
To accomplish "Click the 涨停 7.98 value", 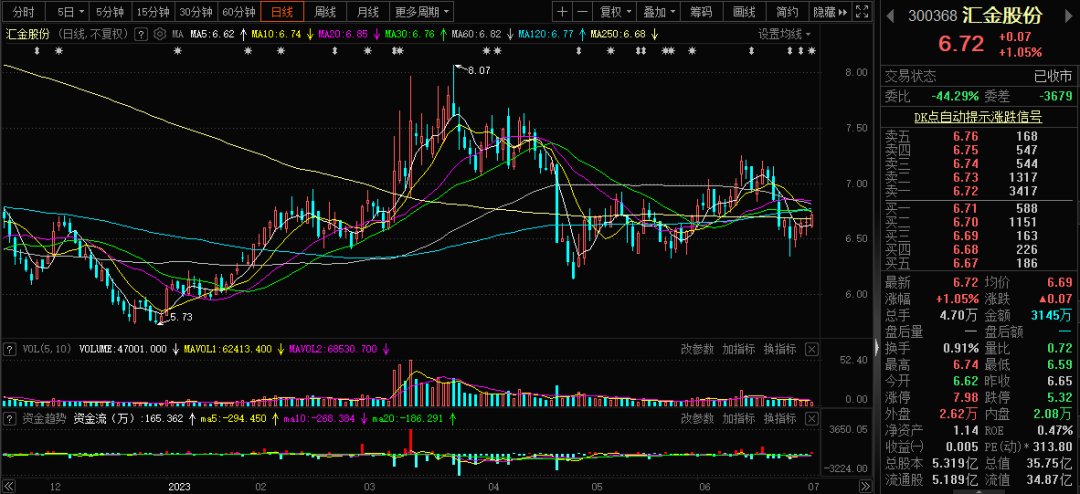I will click(x=966, y=397).
